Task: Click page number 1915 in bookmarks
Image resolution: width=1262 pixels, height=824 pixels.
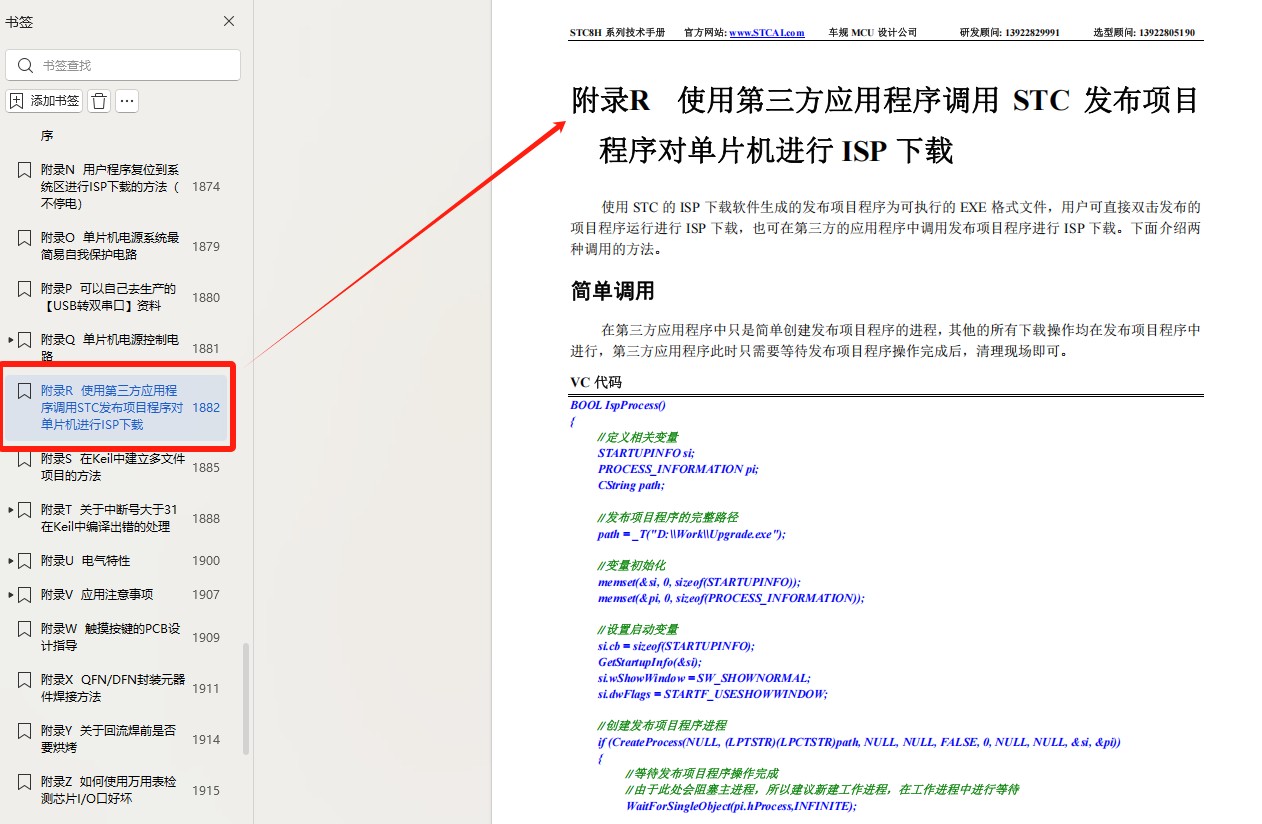Action: [x=206, y=790]
